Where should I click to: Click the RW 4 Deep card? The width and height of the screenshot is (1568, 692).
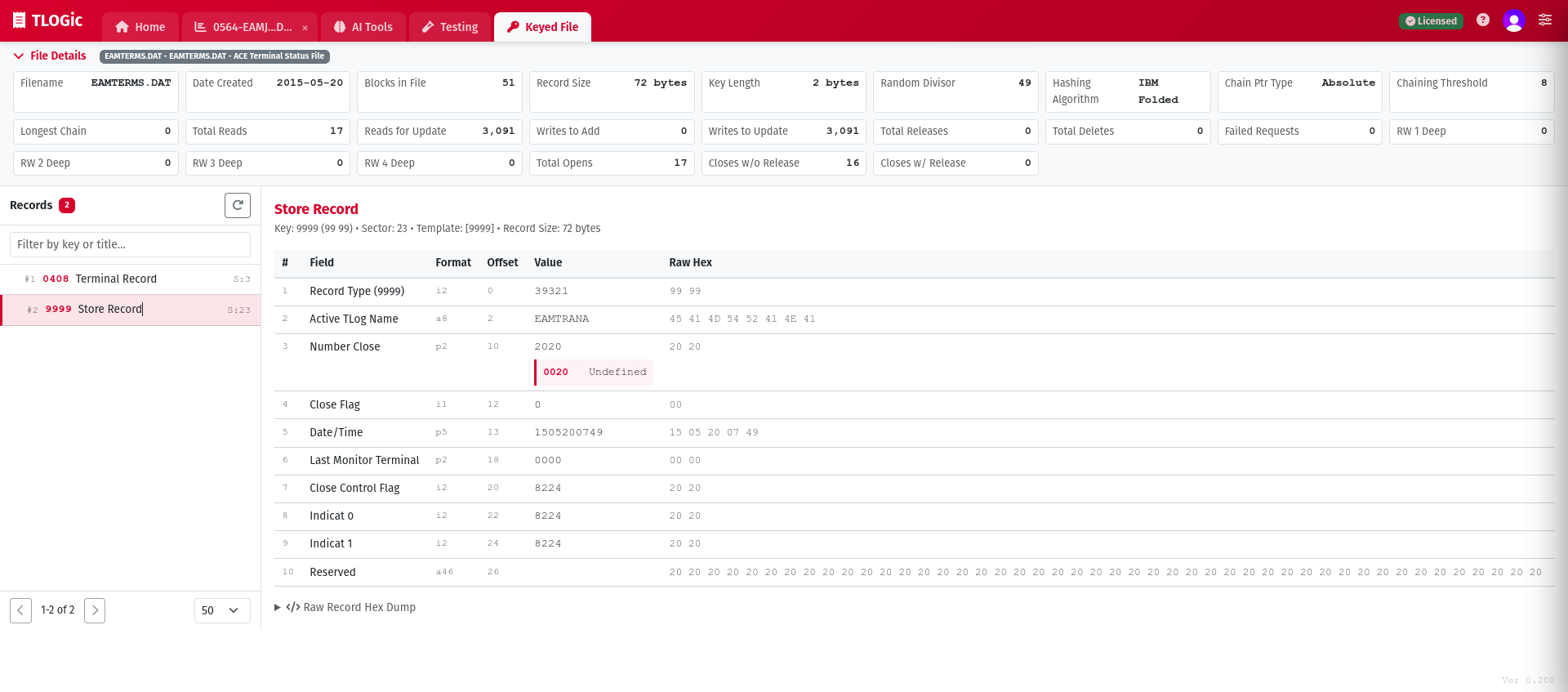pos(439,163)
